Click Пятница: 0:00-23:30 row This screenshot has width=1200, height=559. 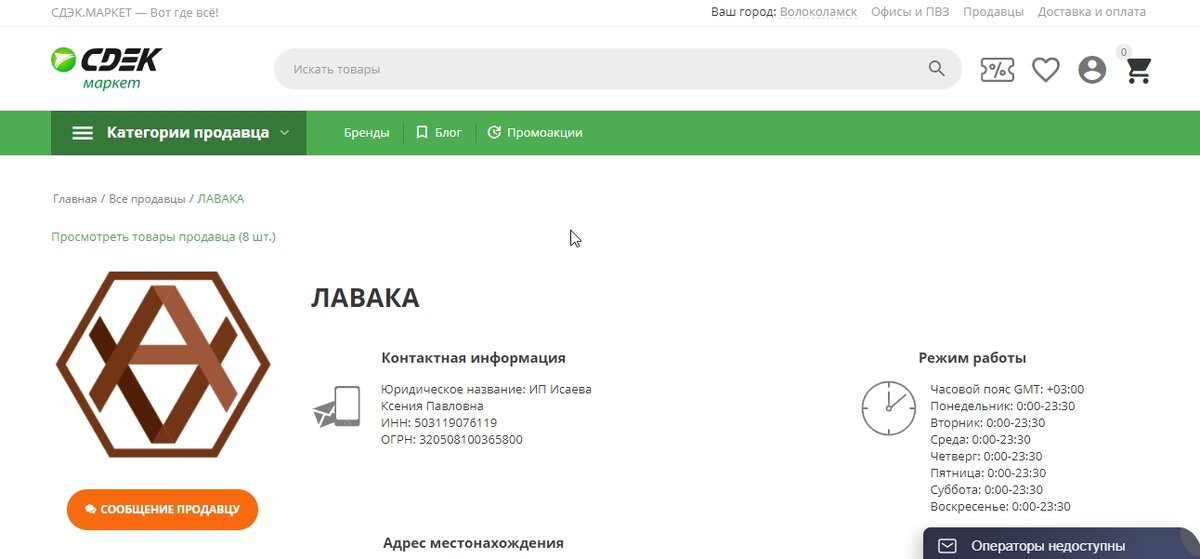tap(988, 474)
